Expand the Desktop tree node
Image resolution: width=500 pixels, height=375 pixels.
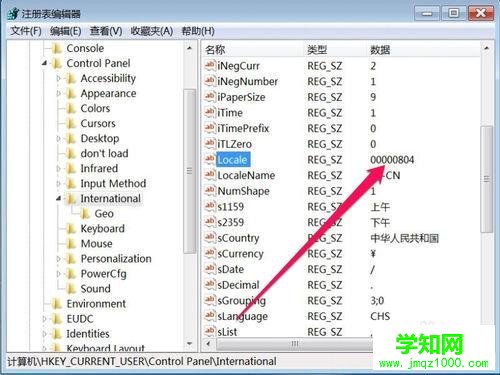[x=59, y=138]
